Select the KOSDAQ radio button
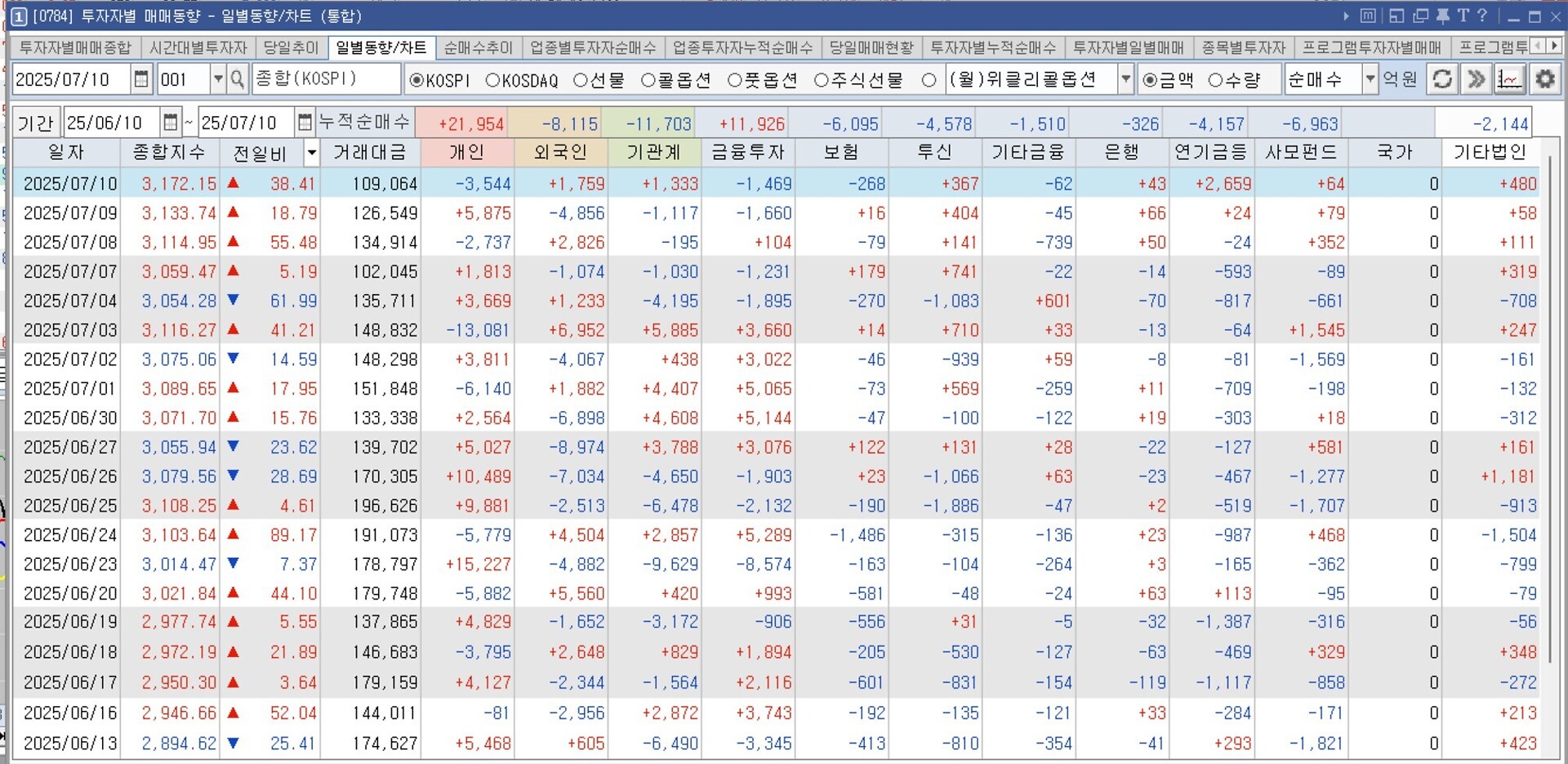This screenshot has width=1568, height=764. pos(492,80)
